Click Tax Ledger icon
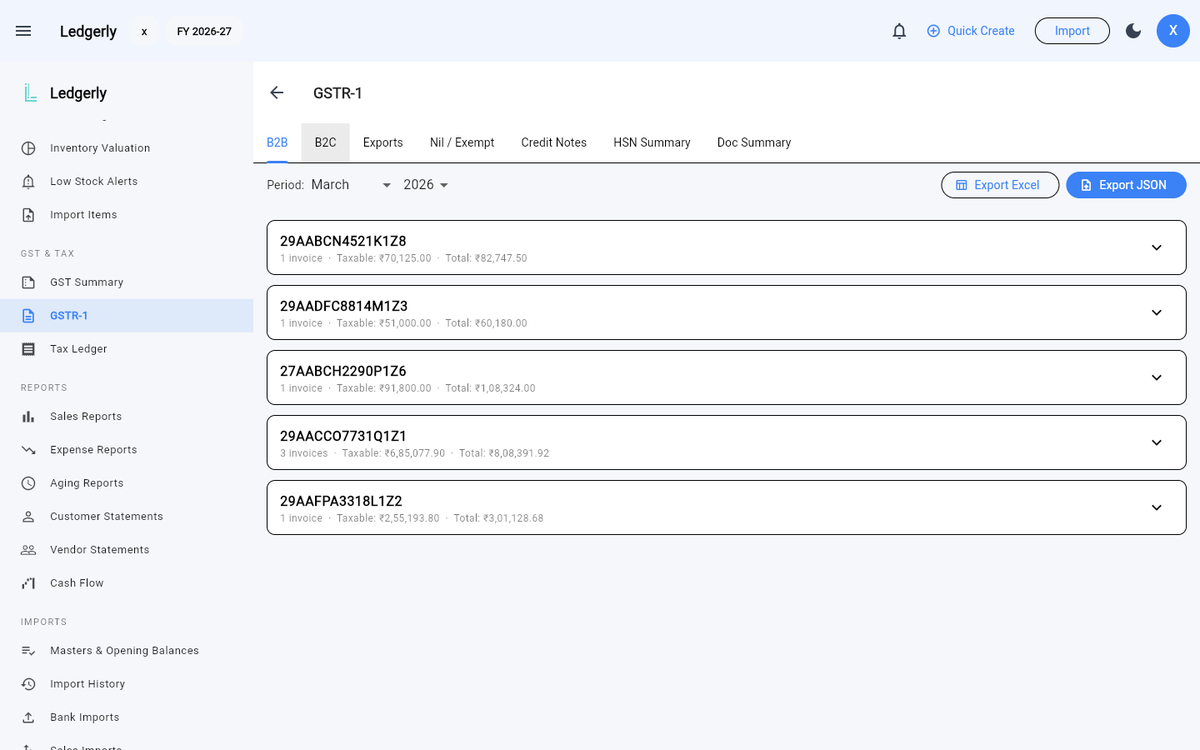The image size is (1200, 750). (29, 349)
